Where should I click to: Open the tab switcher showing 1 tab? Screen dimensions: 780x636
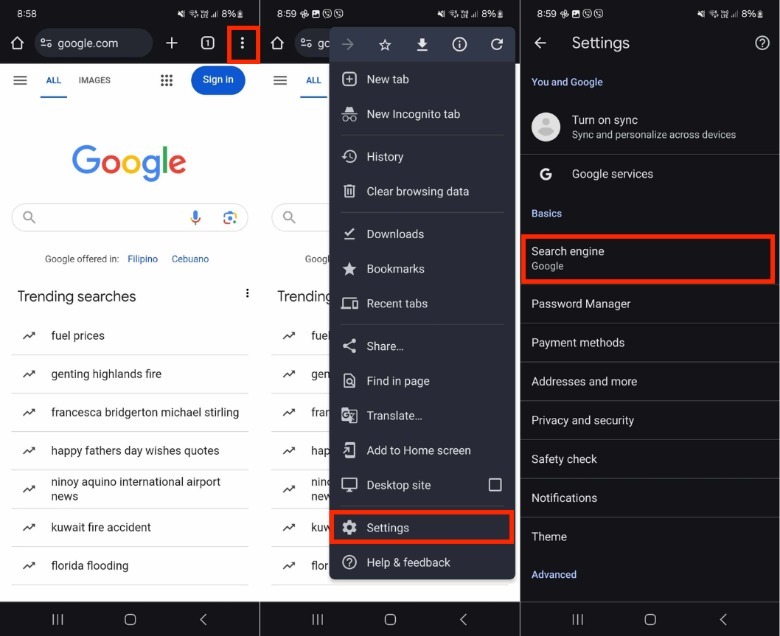coord(207,43)
